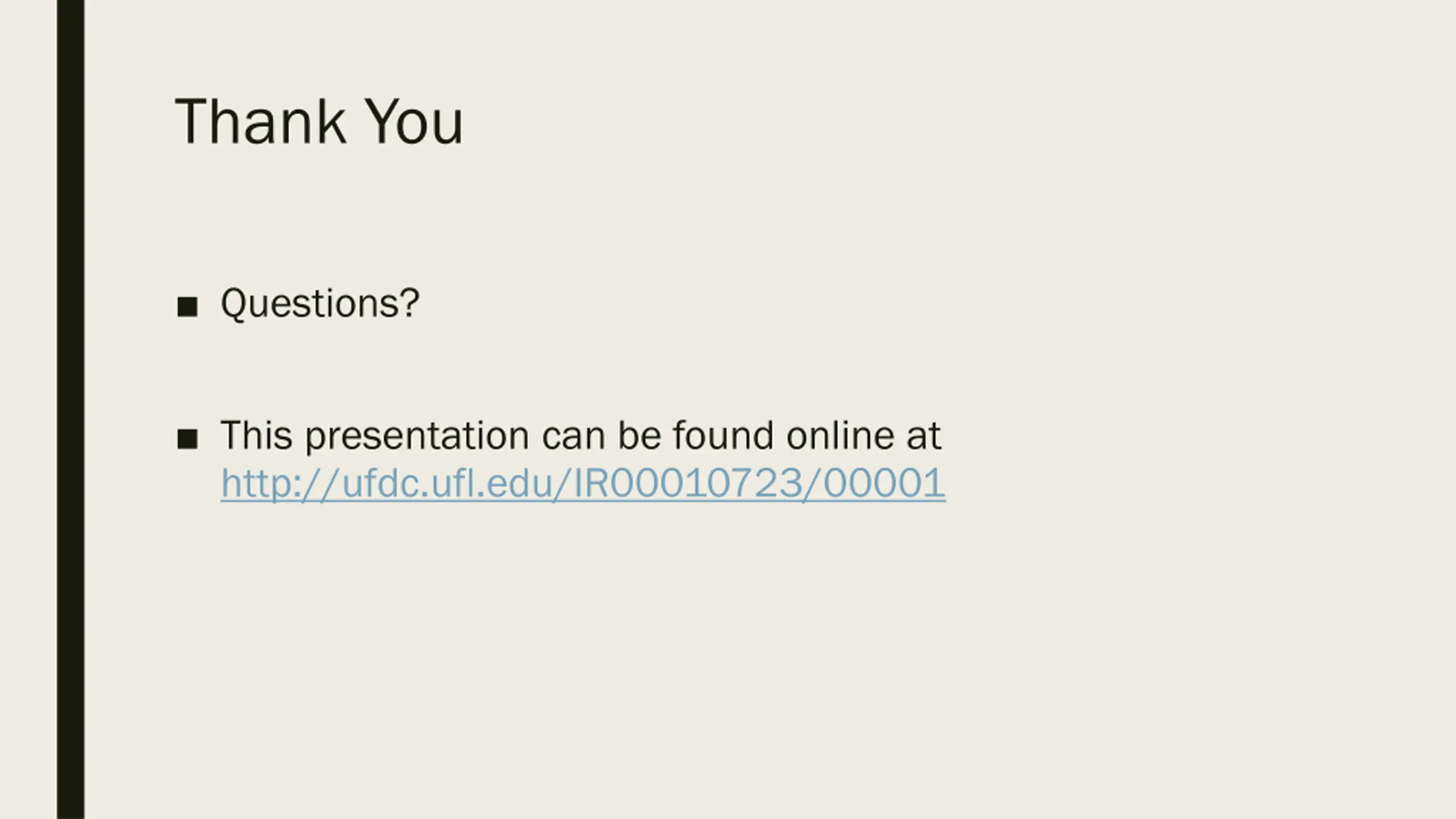Click the word "found" in the second bullet
The width and height of the screenshot is (1456, 819).
click(723, 436)
